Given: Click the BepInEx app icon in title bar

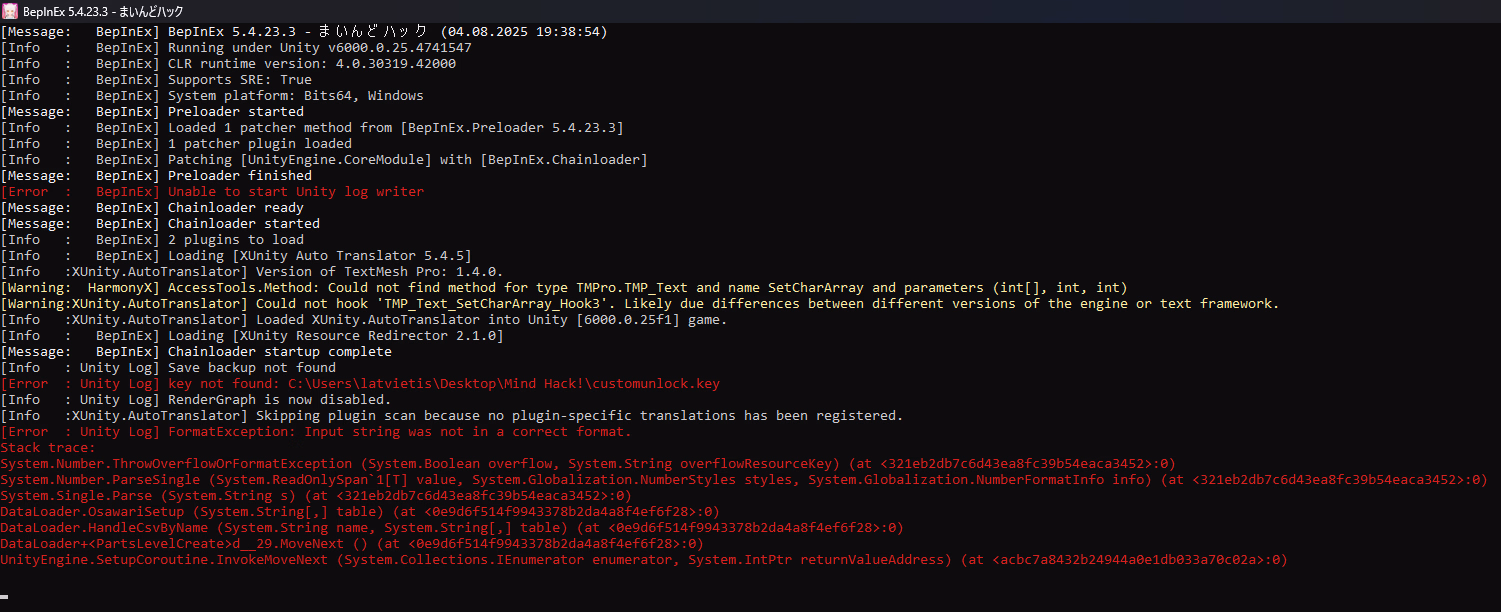Looking at the screenshot, I should point(10,11).
